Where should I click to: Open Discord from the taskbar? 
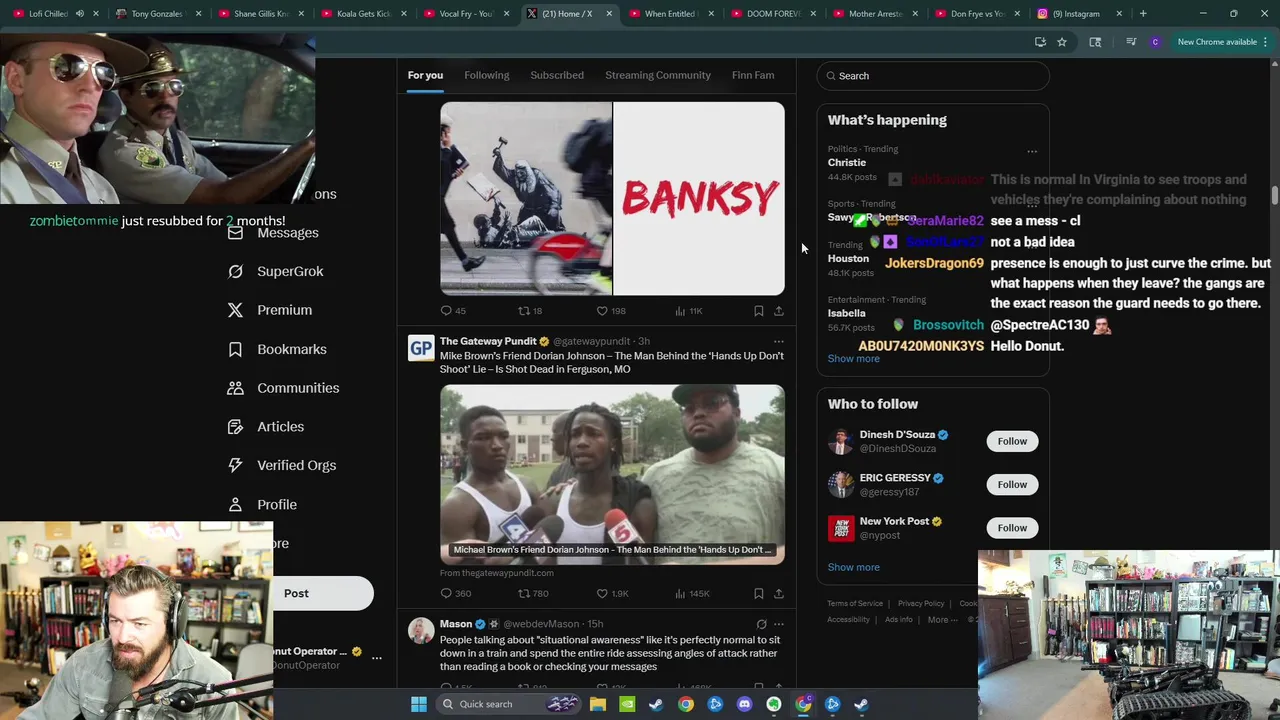tap(744, 704)
